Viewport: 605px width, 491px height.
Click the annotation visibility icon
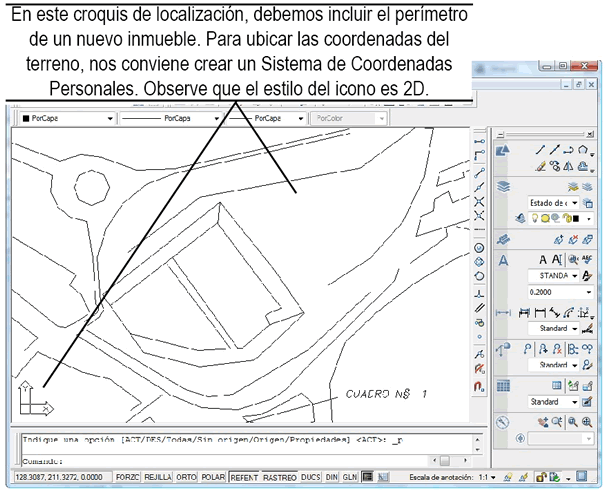point(508,478)
